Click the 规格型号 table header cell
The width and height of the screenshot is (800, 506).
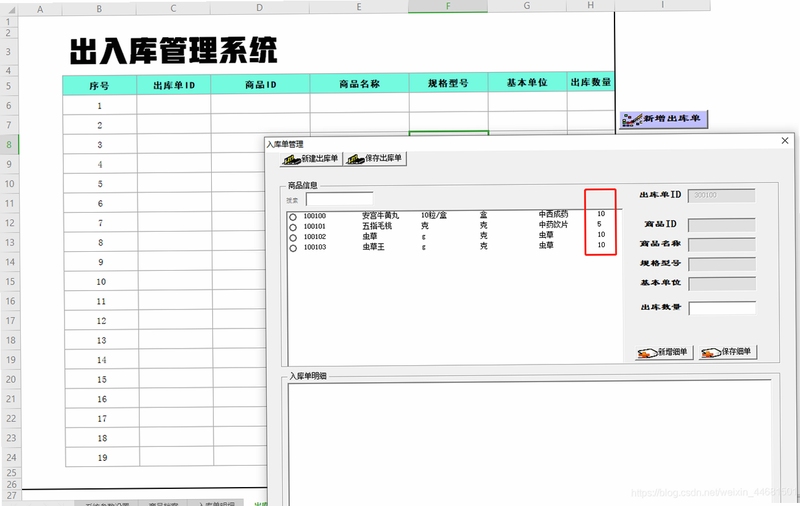(448, 83)
